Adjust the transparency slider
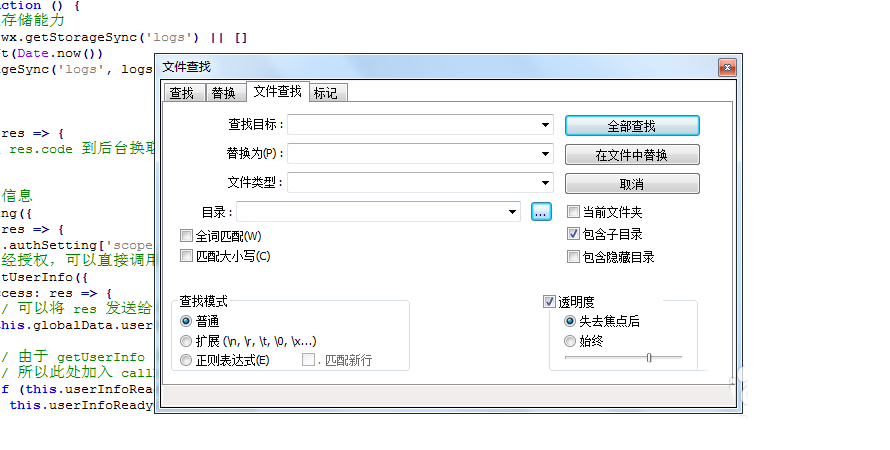The height and width of the screenshot is (450, 890). 649,357
